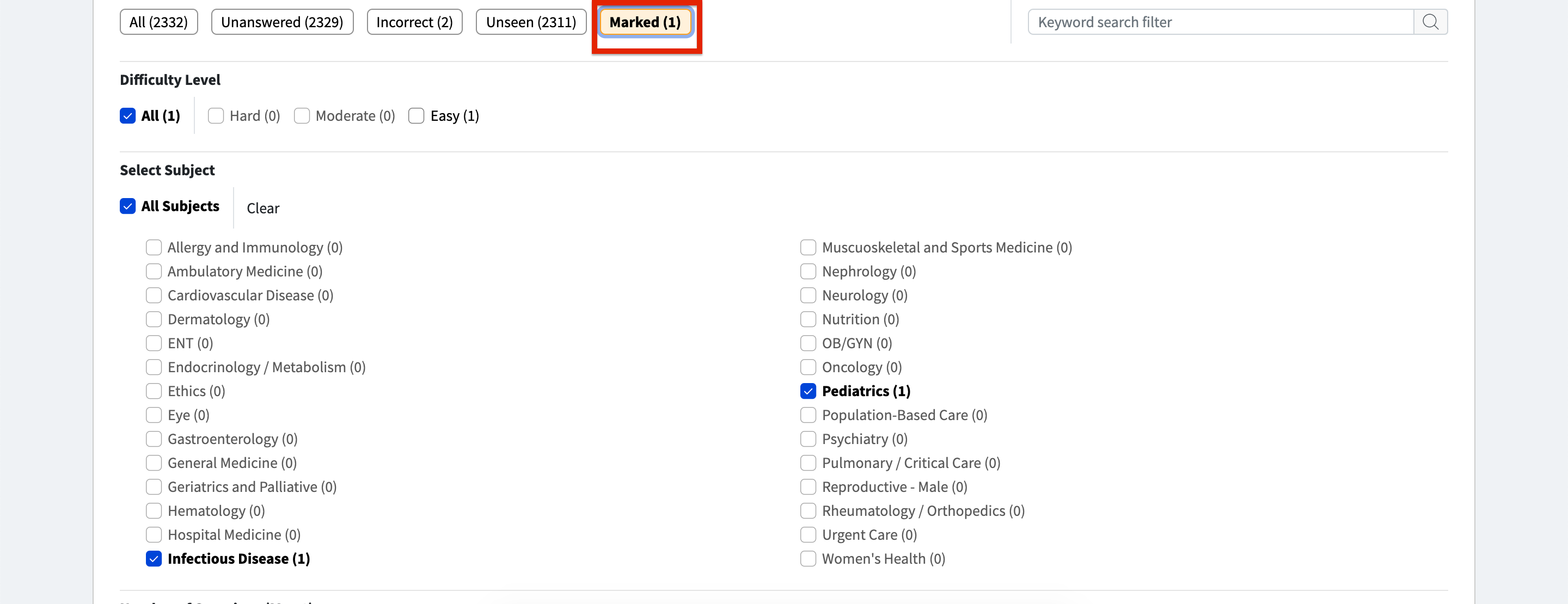
Task: Toggle the Easy (1) difficulty checkbox
Action: [x=416, y=115]
